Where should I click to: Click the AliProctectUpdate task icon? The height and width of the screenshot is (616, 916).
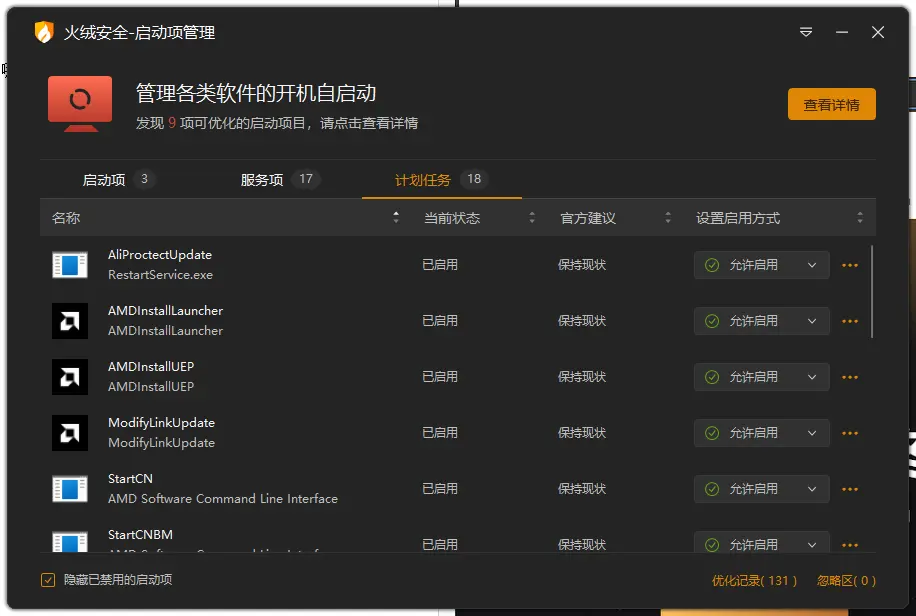click(x=70, y=265)
